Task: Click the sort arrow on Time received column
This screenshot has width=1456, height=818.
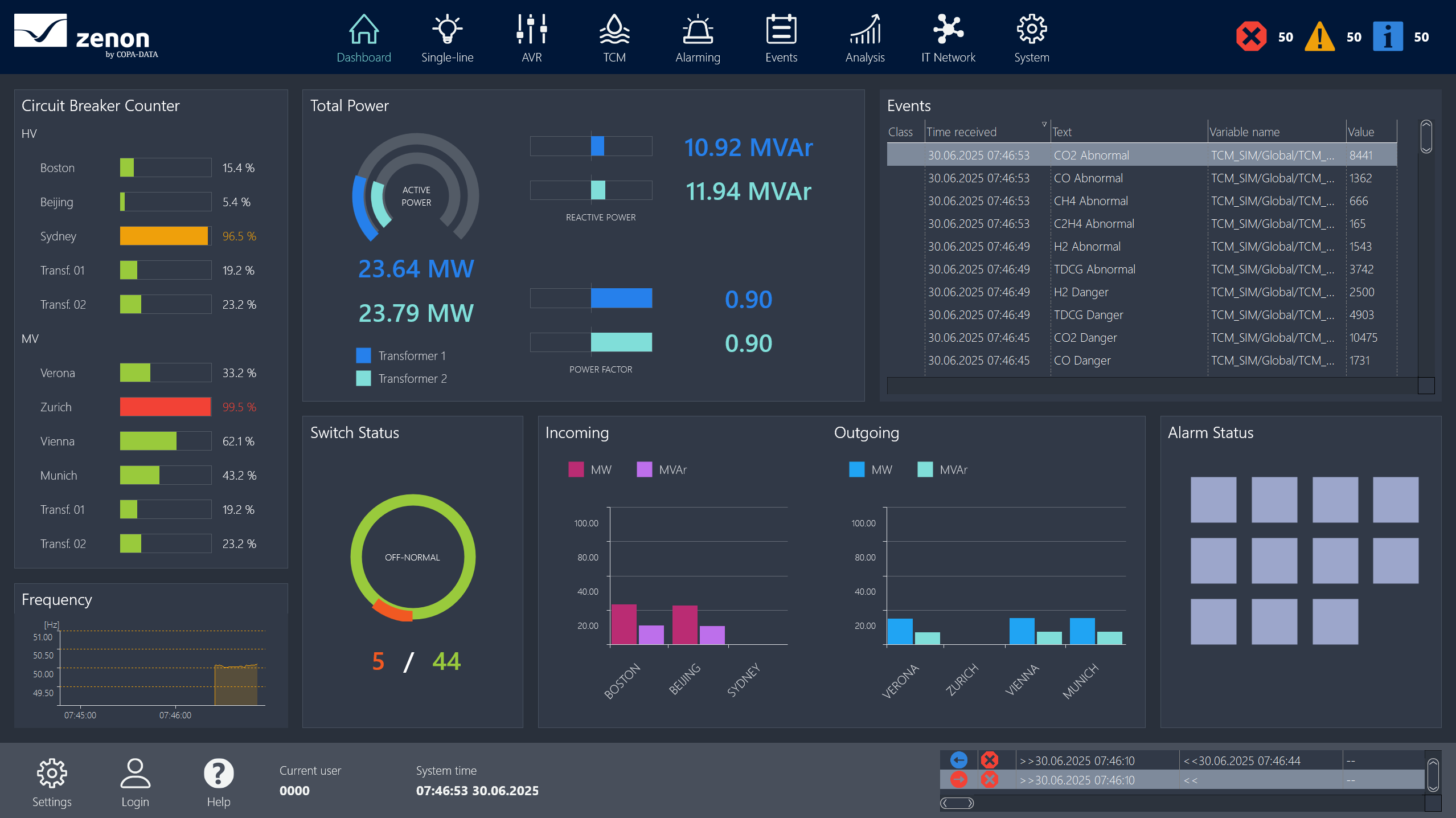Action: click(1044, 124)
